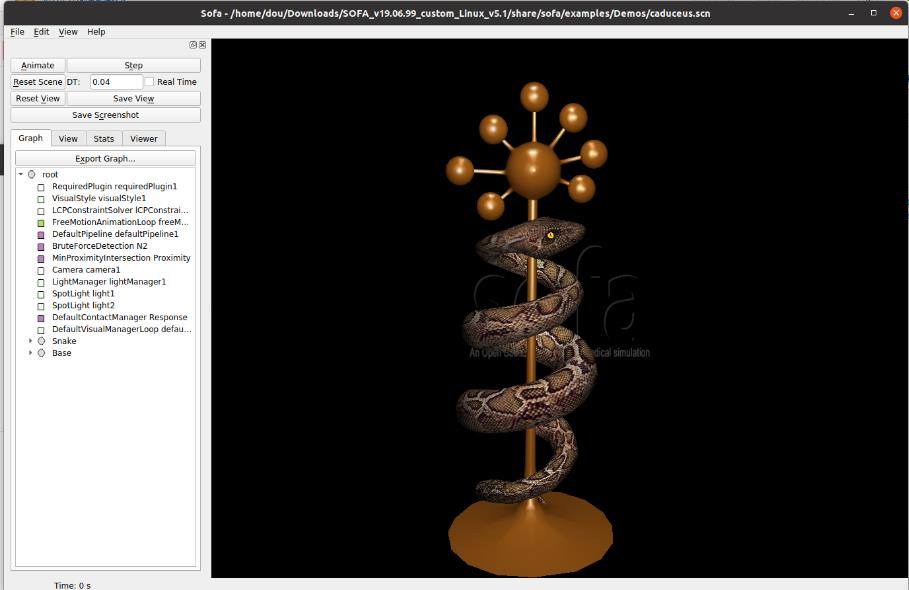Click the root node circle icon

31,174
